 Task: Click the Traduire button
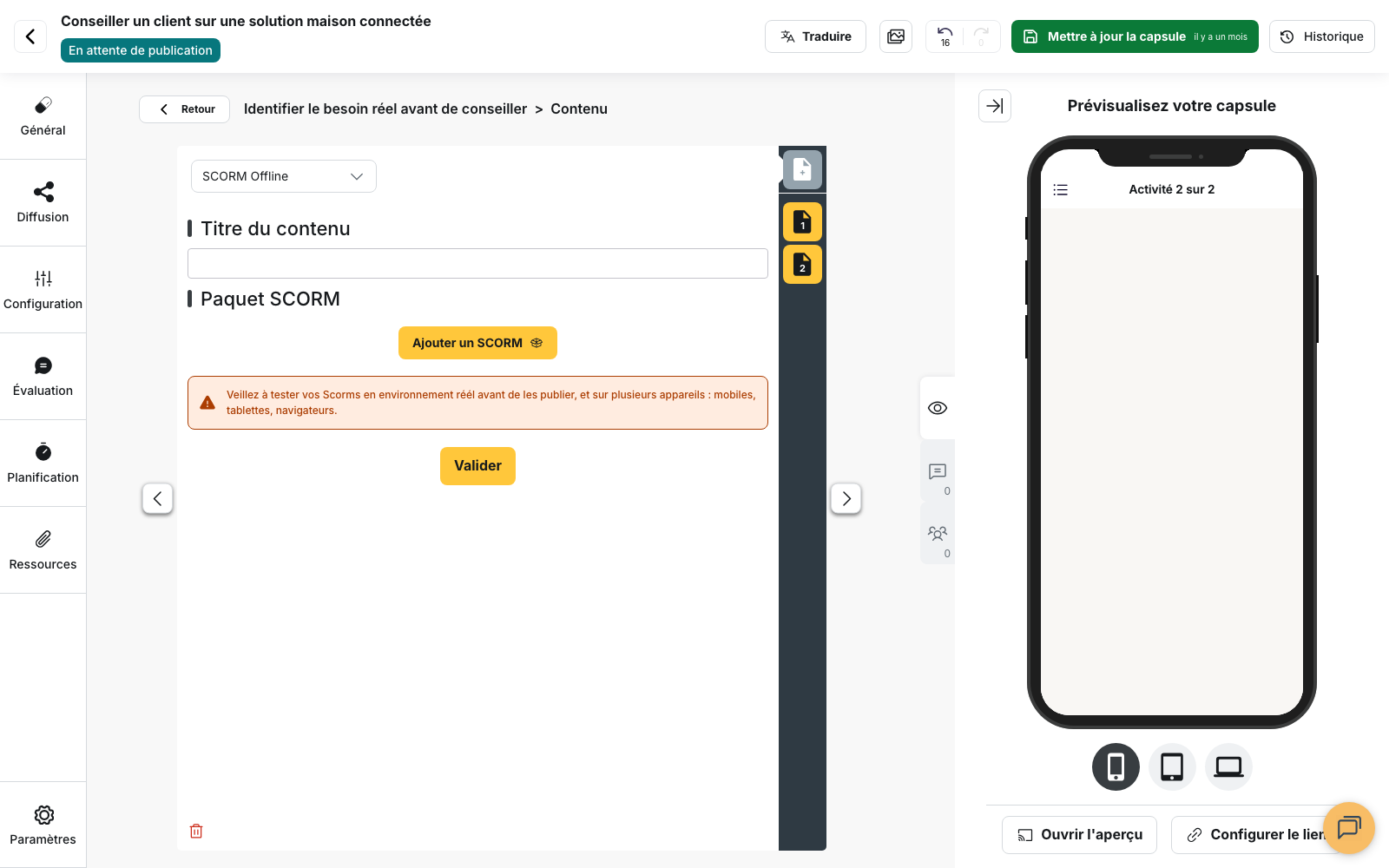[x=815, y=36]
